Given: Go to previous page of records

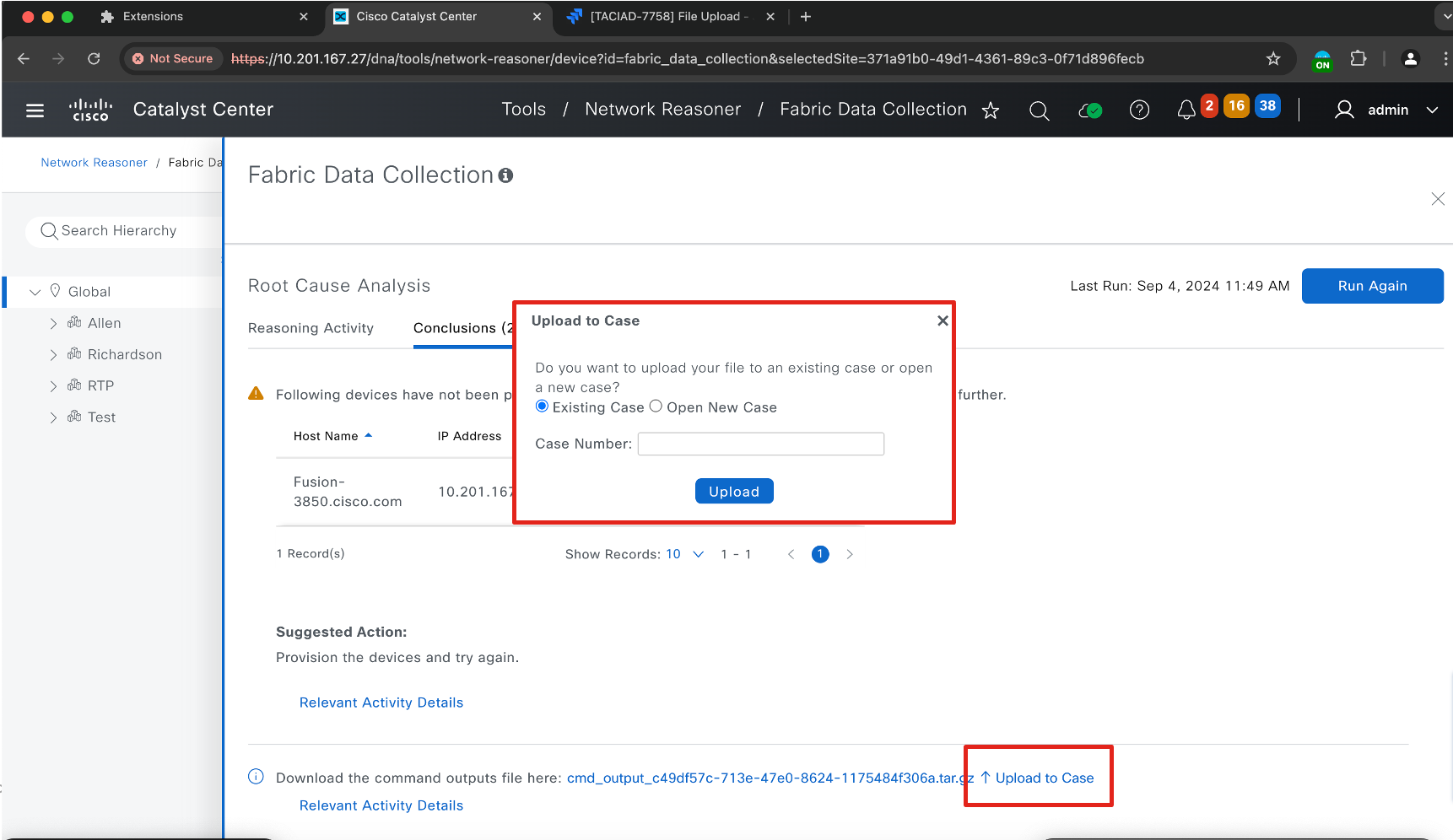Looking at the screenshot, I should 791,554.
